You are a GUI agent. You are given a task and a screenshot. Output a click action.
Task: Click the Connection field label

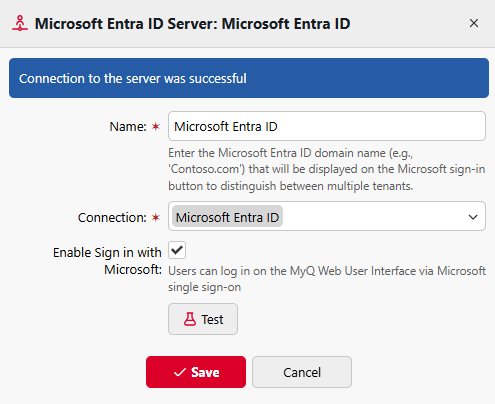click(112, 217)
